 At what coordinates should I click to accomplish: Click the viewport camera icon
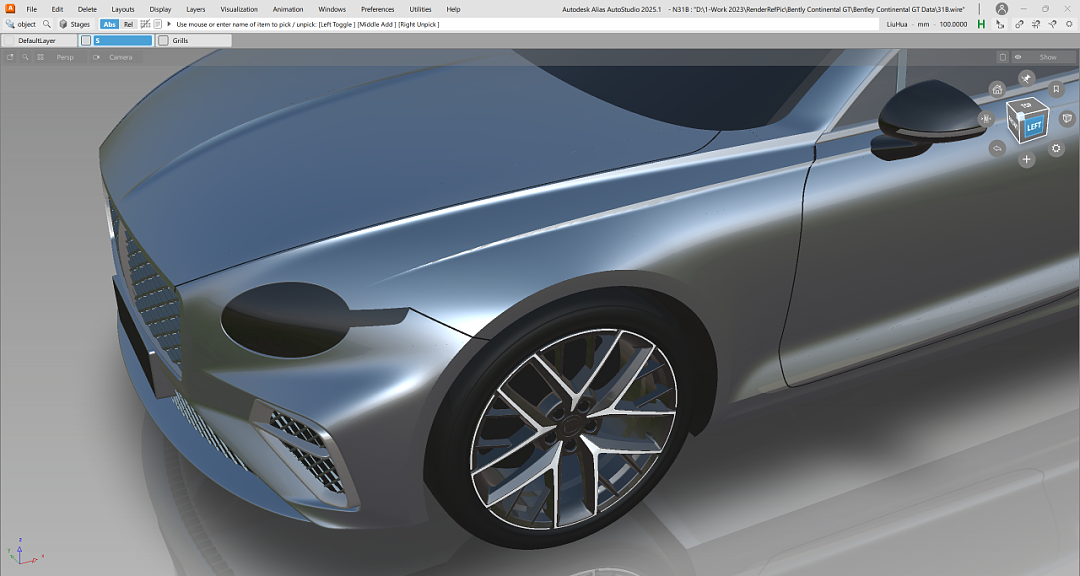click(x=96, y=57)
